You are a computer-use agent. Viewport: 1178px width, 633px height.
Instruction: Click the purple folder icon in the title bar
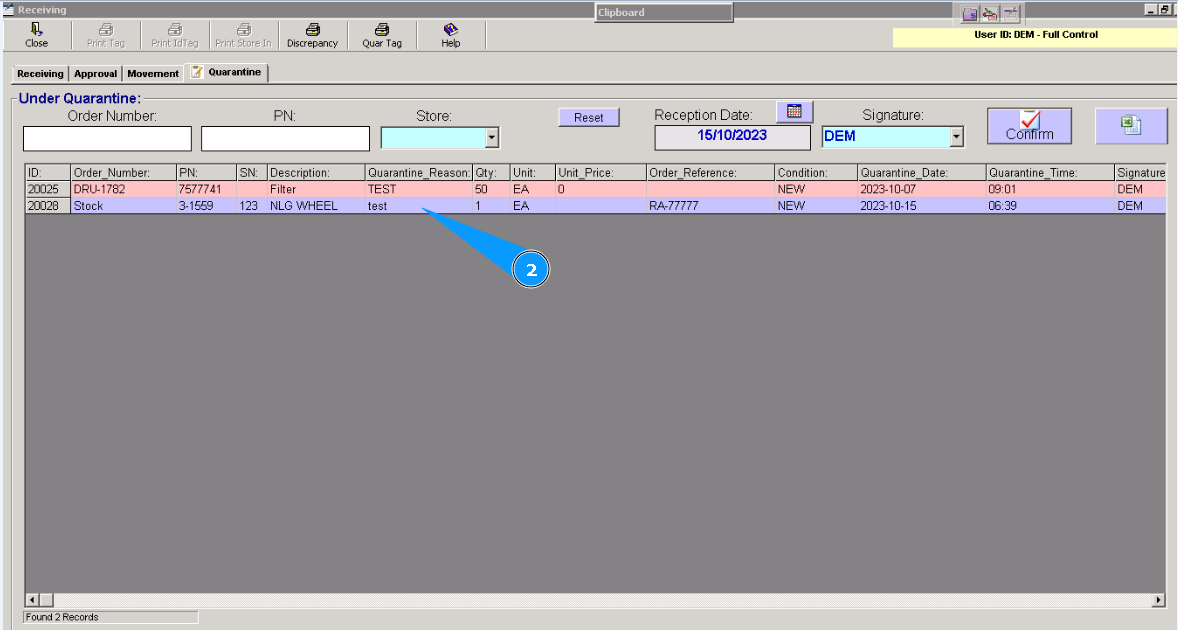point(969,12)
